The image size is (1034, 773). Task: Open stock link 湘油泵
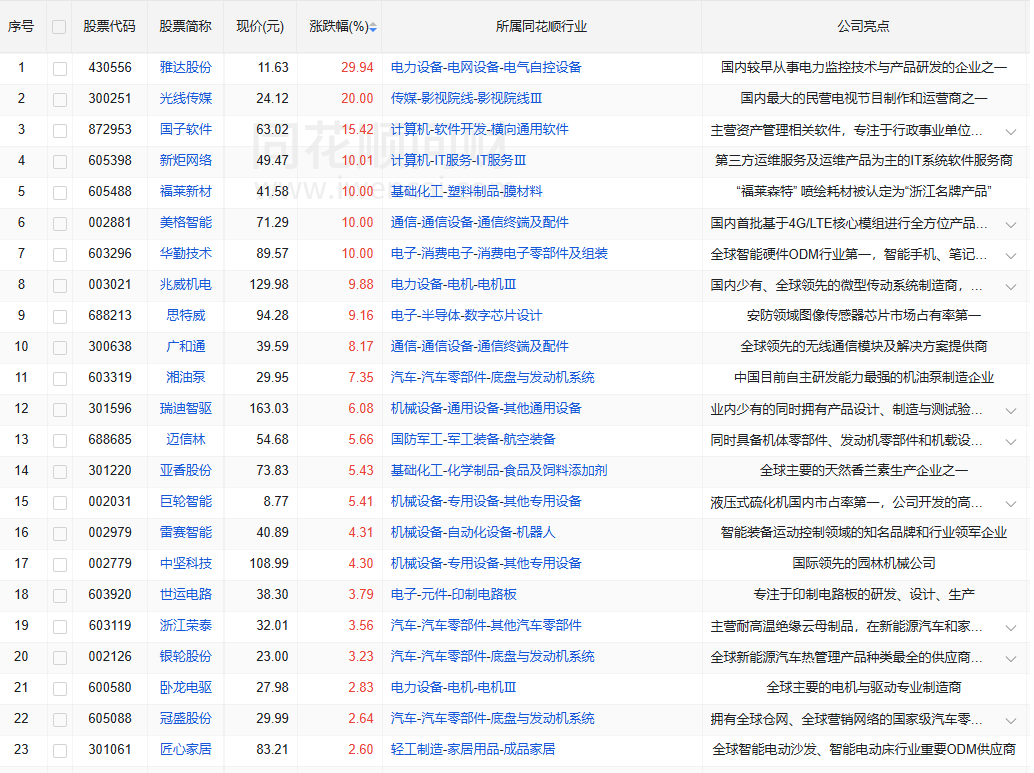pos(186,377)
